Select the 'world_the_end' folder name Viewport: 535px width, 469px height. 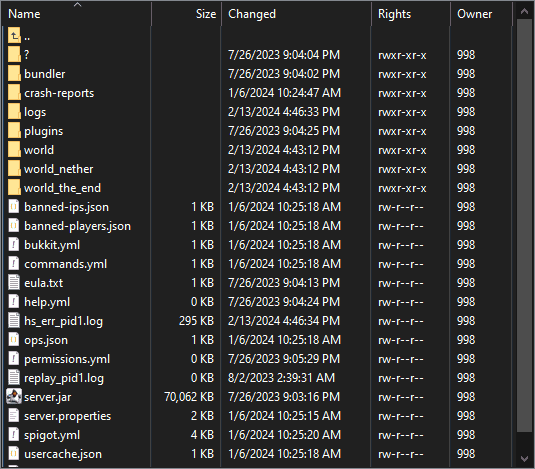tap(62, 188)
